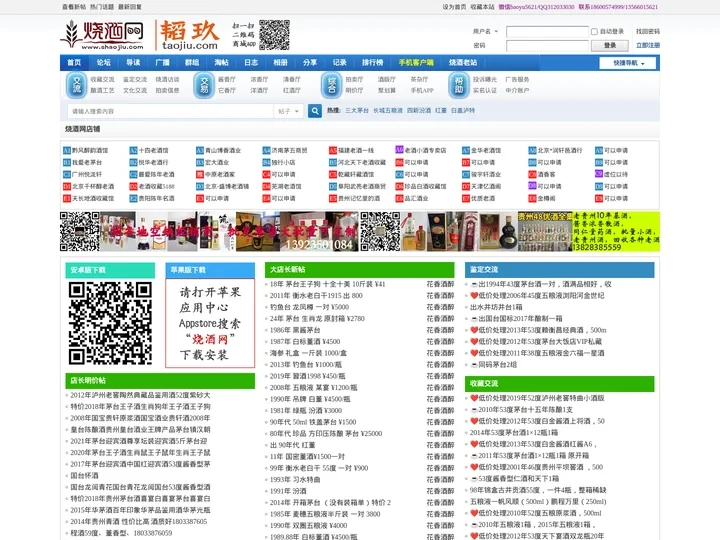Click the red A5 badge 福建老酒一线
Image resolution: width=720 pixels, height=540 pixels.
click(333, 150)
